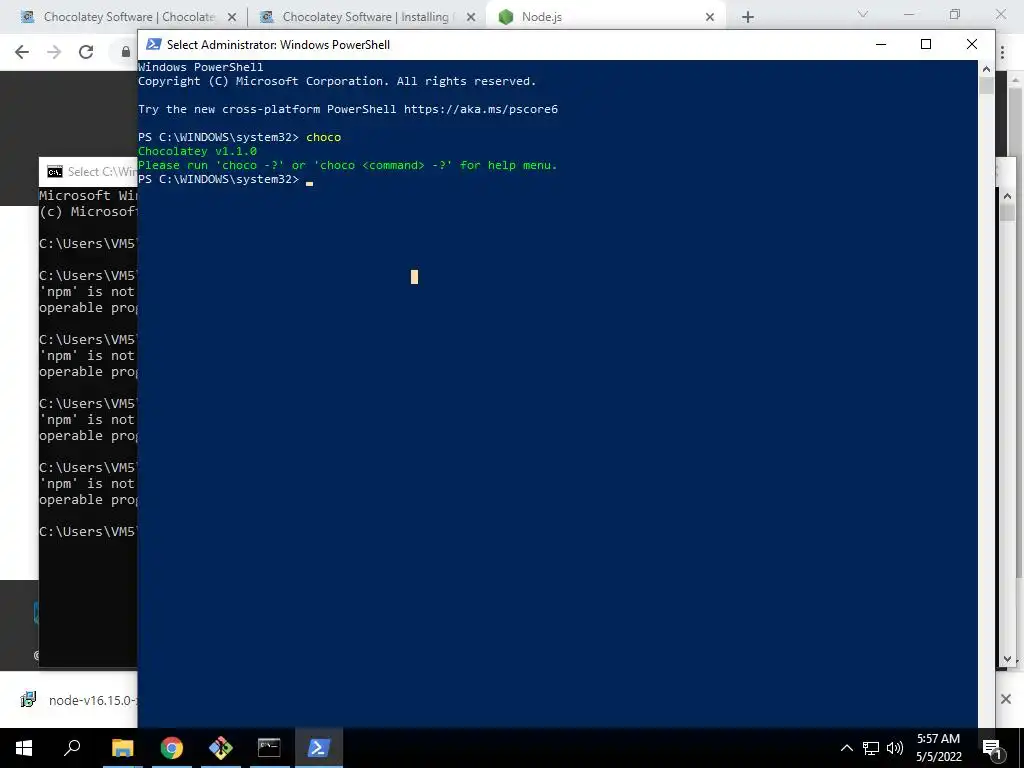The width and height of the screenshot is (1024, 768).
Task: Click the PowerShell taskbar icon
Action: click(319, 748)
